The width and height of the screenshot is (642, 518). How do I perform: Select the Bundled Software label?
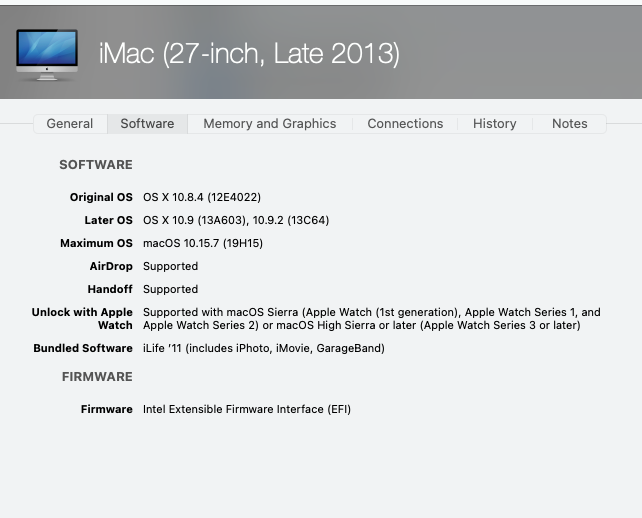[83, 348]
